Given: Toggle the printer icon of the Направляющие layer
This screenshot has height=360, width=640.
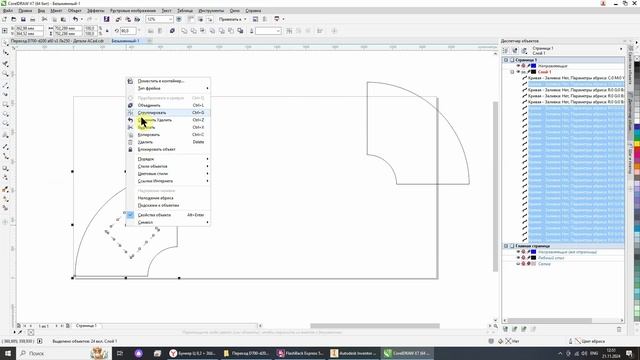Looking at the screenshot, I should tap(523, 66).
